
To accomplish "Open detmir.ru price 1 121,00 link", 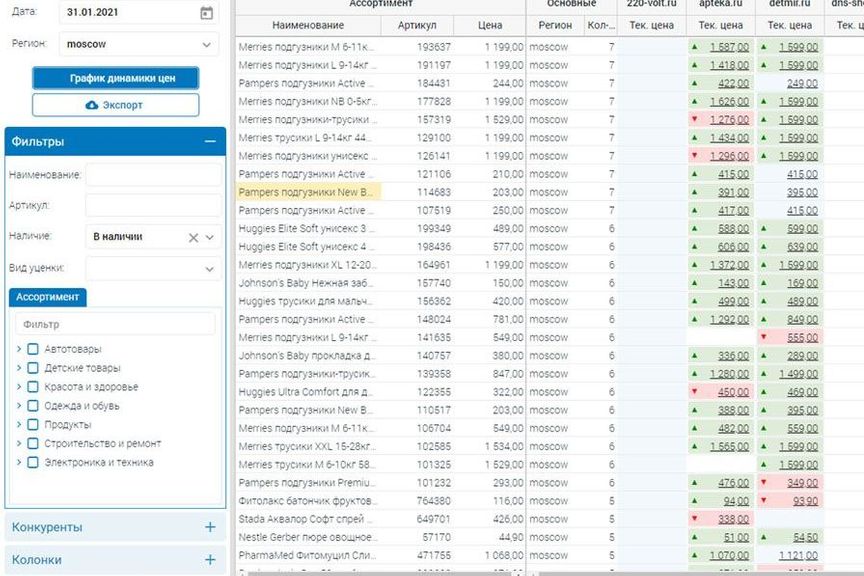I will pyautogui.click(x=798, y=556).
